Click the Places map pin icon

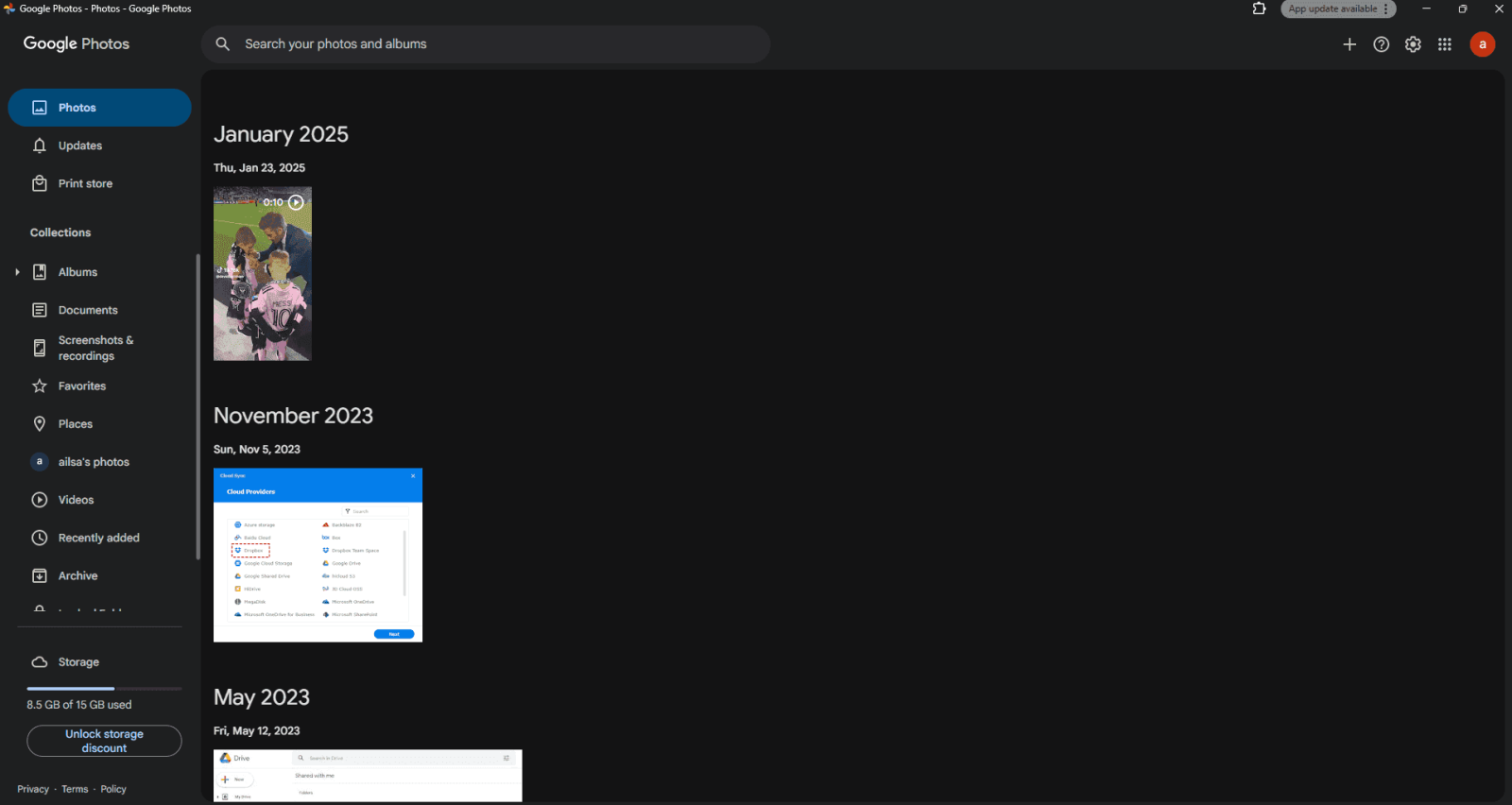(x=40, y=424)
